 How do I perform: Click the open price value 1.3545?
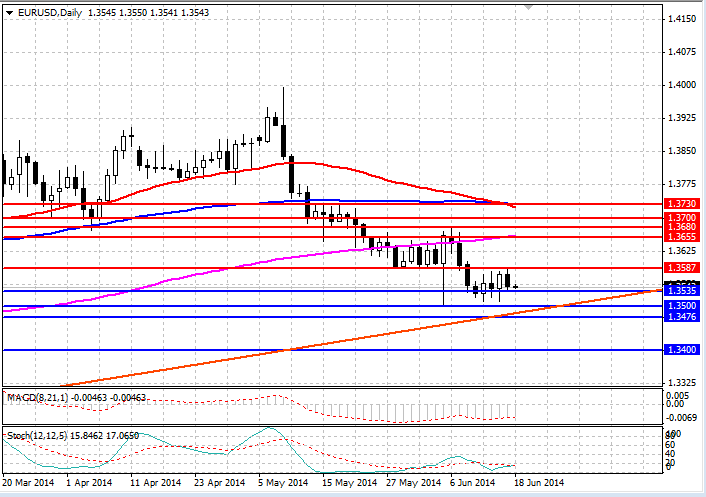click(102, 13)
